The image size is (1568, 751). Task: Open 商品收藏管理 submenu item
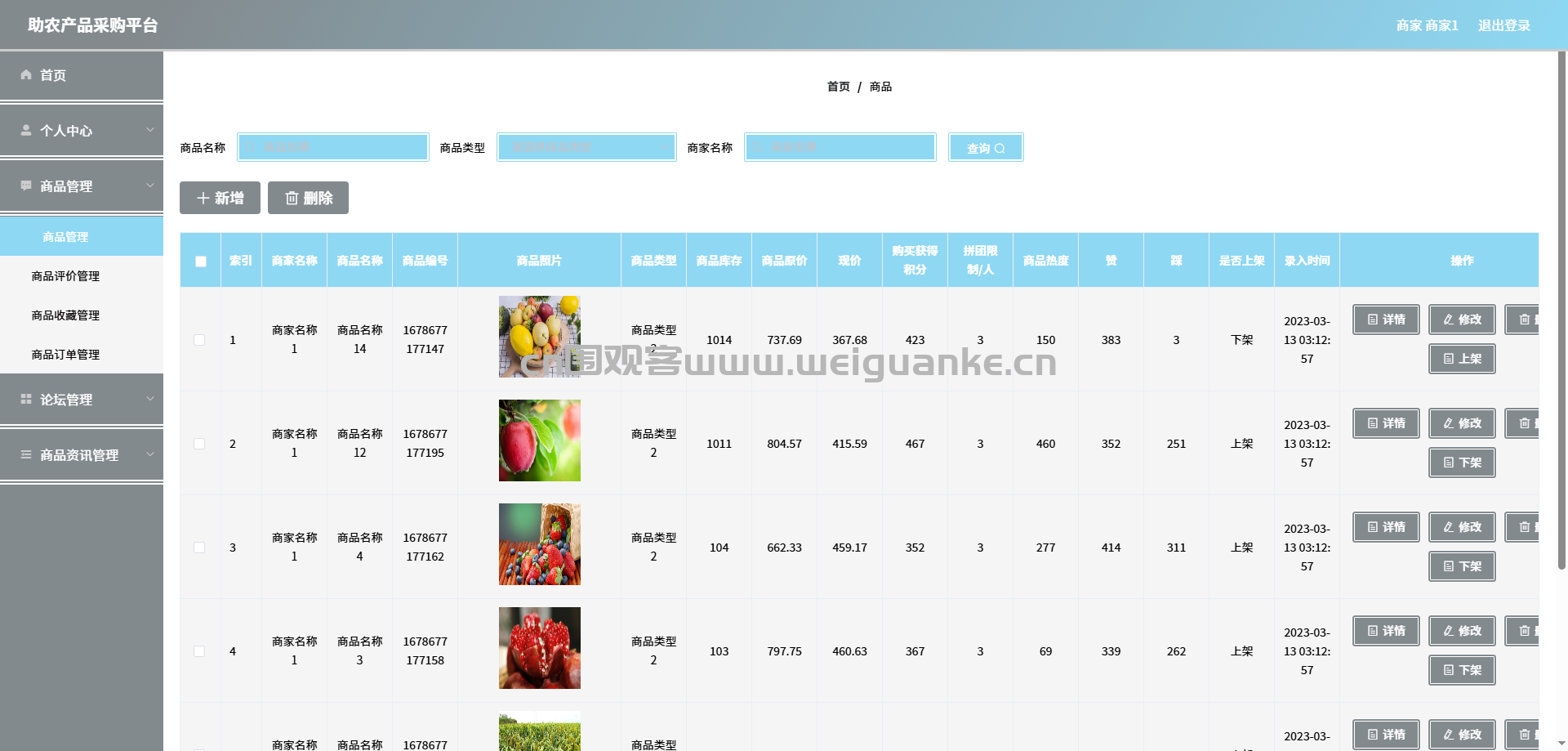click(82, 315)
